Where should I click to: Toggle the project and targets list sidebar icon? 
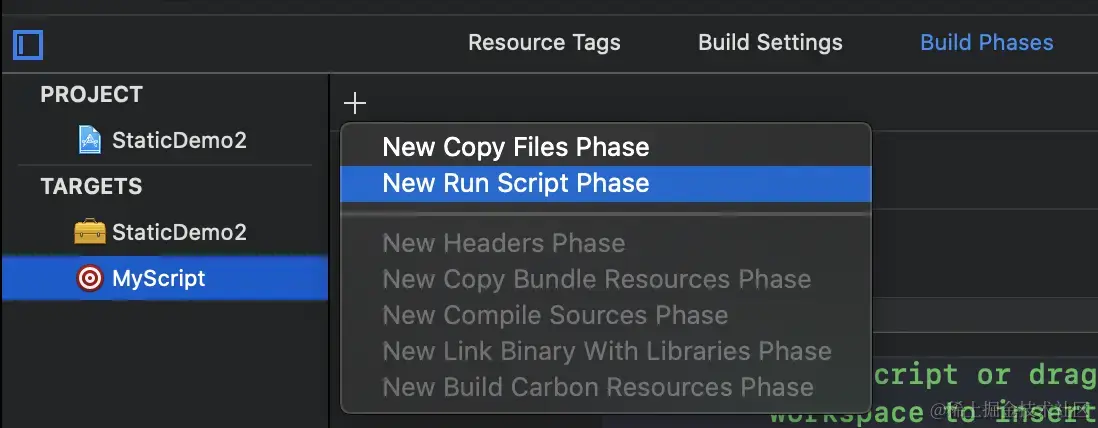[x=27, y=45]
